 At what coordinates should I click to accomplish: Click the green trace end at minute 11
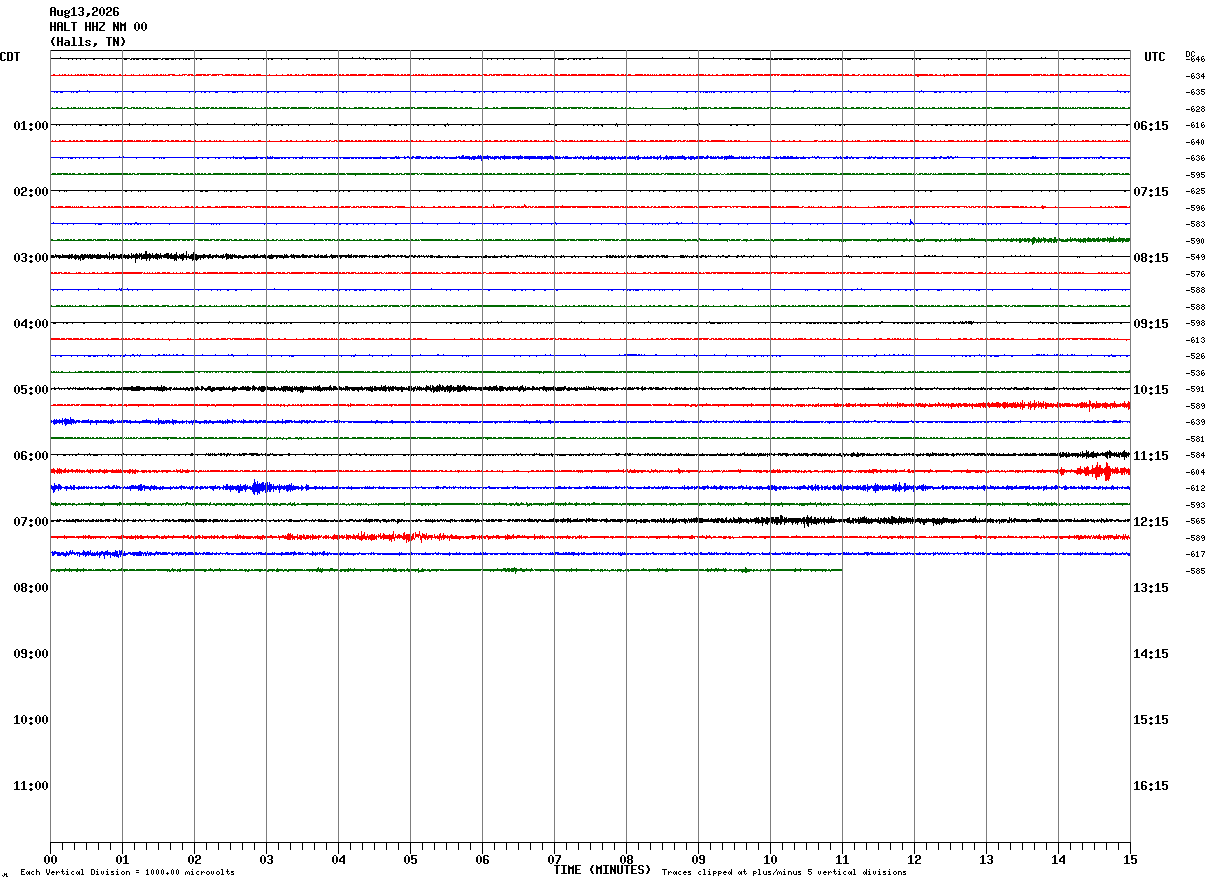point(840,570)
